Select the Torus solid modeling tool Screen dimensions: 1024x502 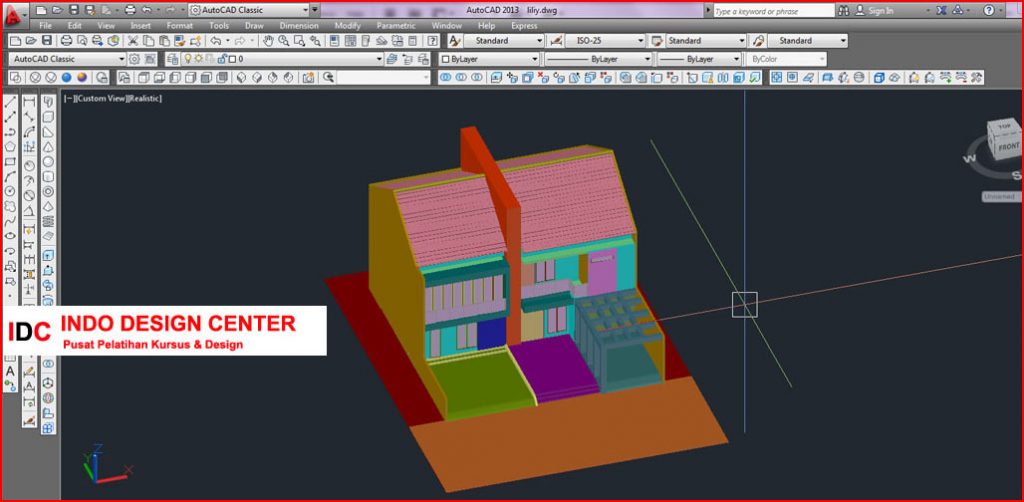[x=48, y=191]
